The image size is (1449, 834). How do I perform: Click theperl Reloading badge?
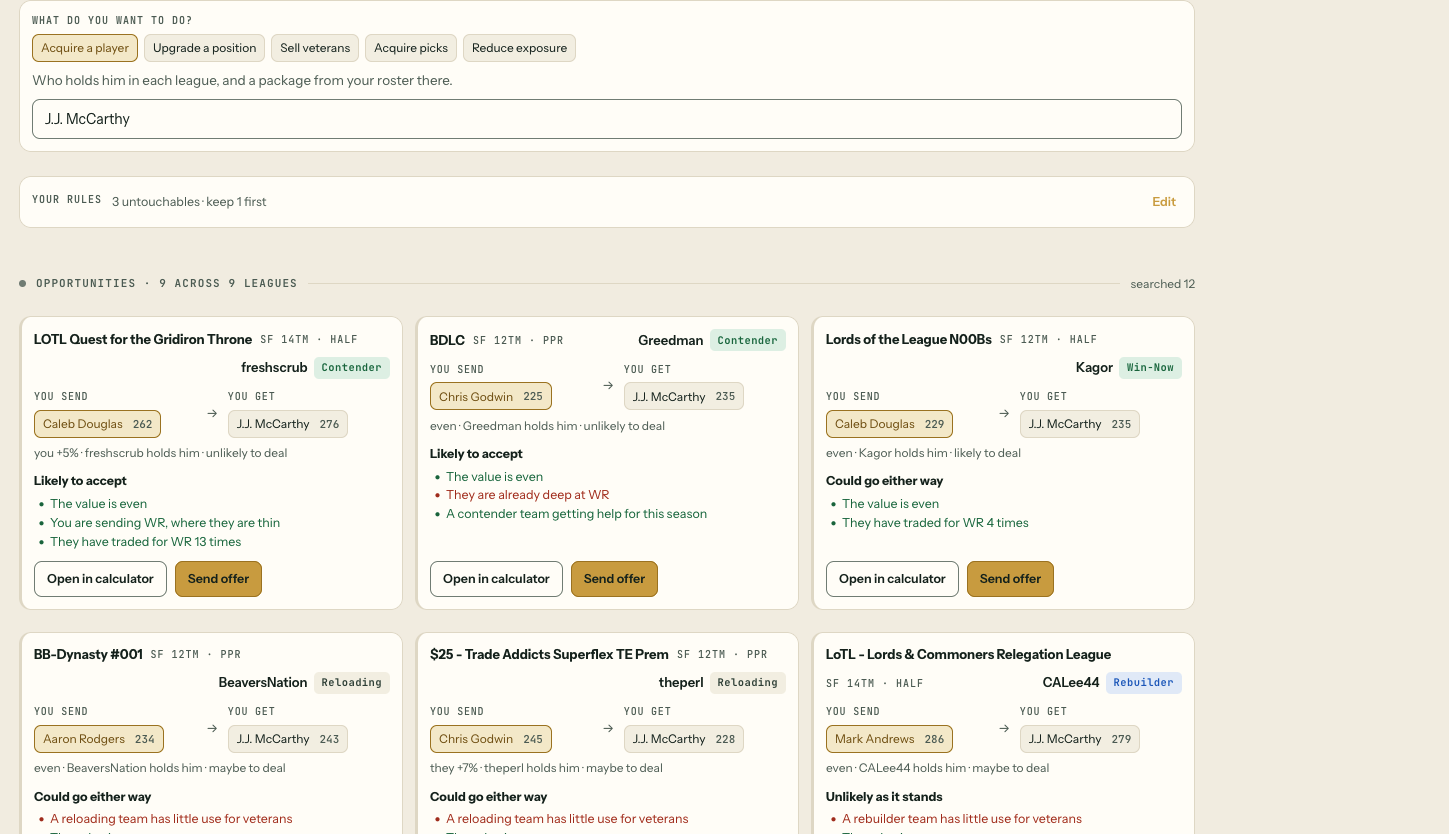point(748,683)
